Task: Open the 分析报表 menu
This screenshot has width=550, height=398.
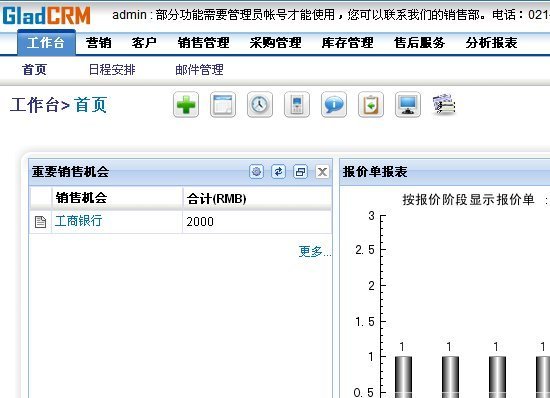Action: 491,43
